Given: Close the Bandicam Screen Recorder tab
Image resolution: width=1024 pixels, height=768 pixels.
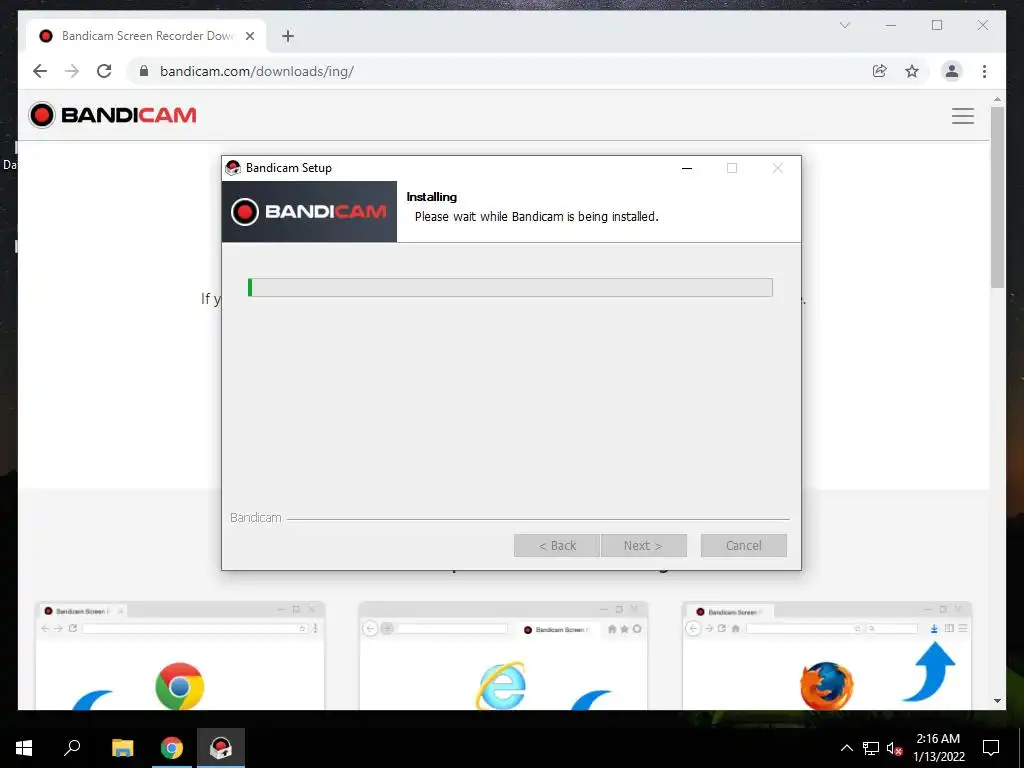Looking at the screenshot, I should click(x=249, y=36).
